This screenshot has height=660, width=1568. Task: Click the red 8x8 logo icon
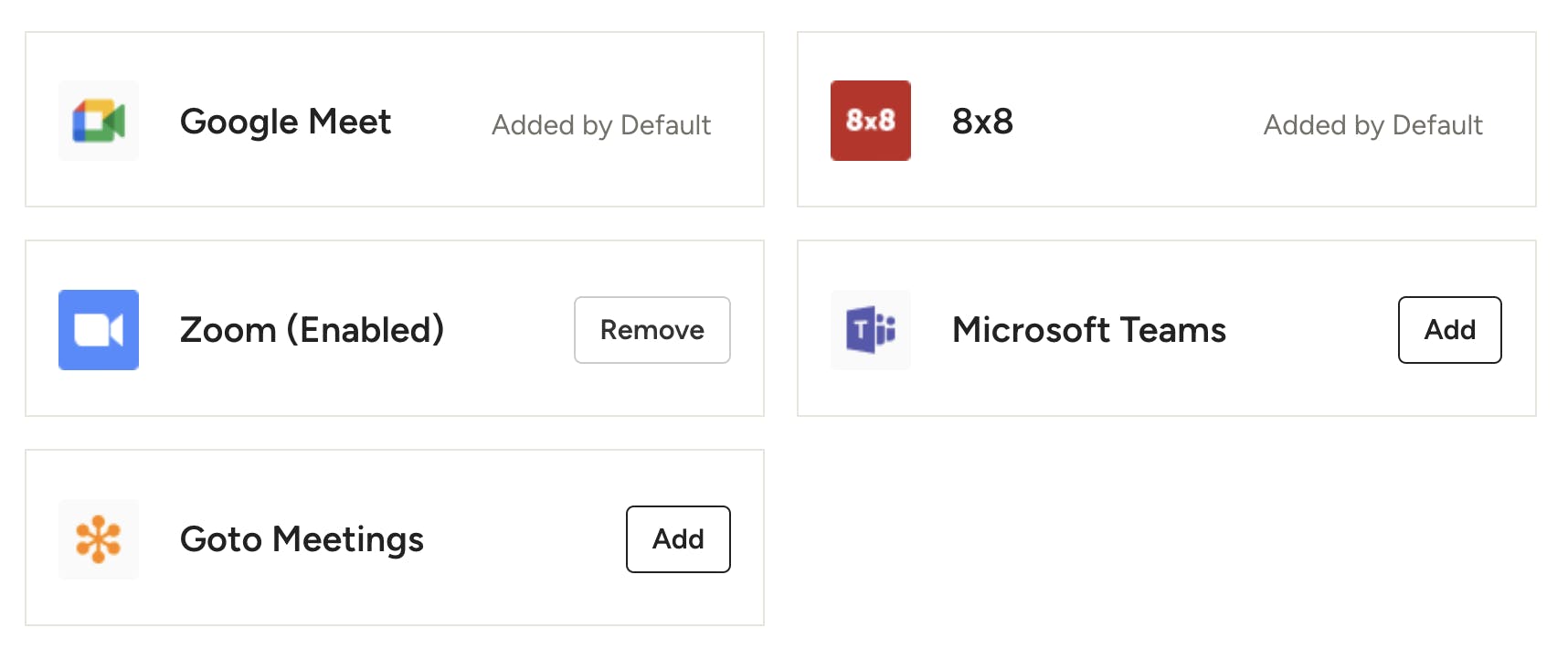click(870, 121)
